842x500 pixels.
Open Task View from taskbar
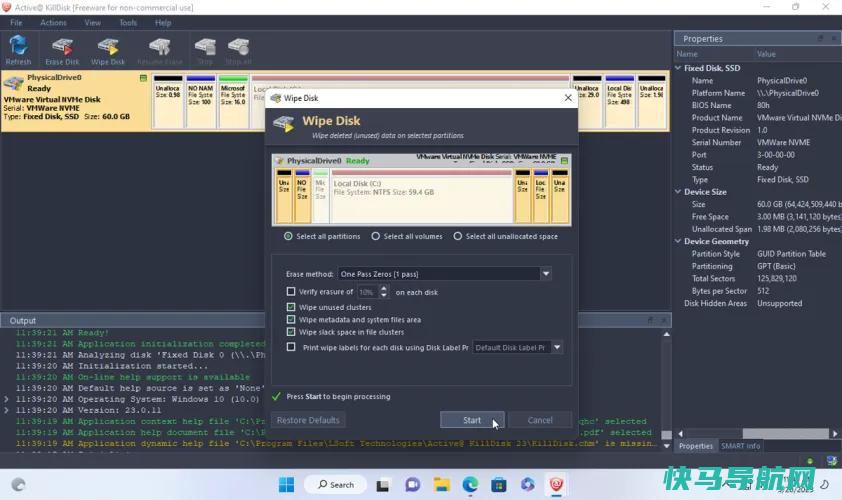[x=382, y=485]
